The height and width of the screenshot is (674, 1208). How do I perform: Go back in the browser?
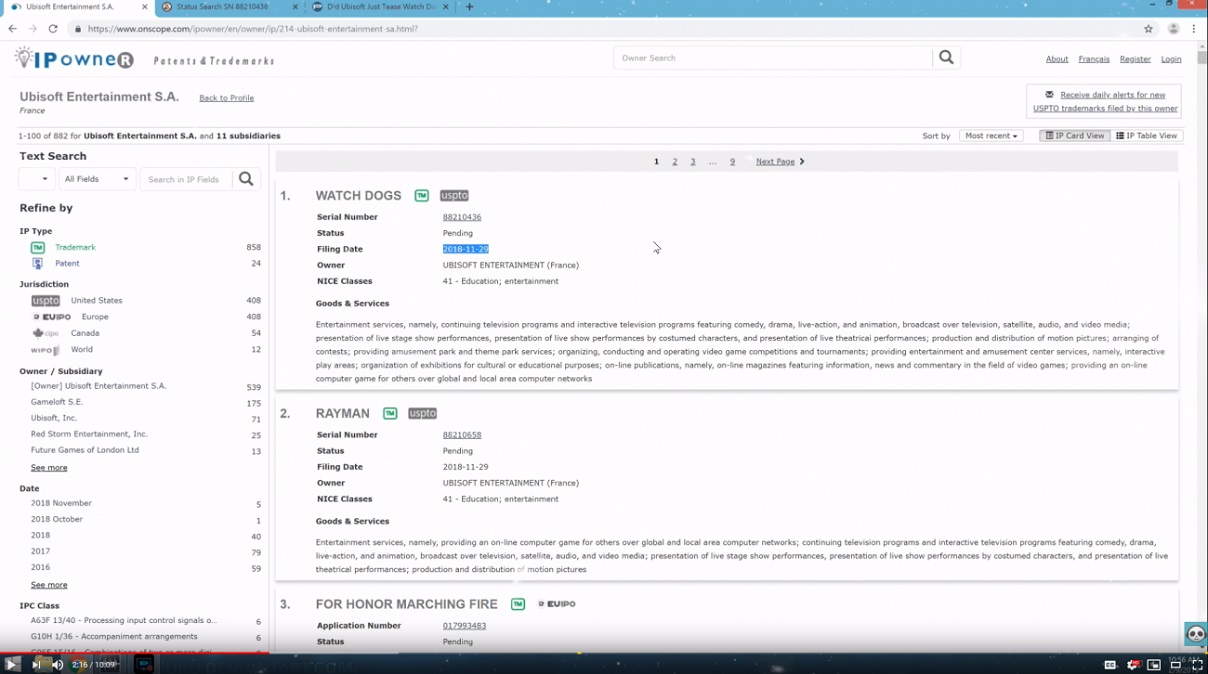coord(12,29)
